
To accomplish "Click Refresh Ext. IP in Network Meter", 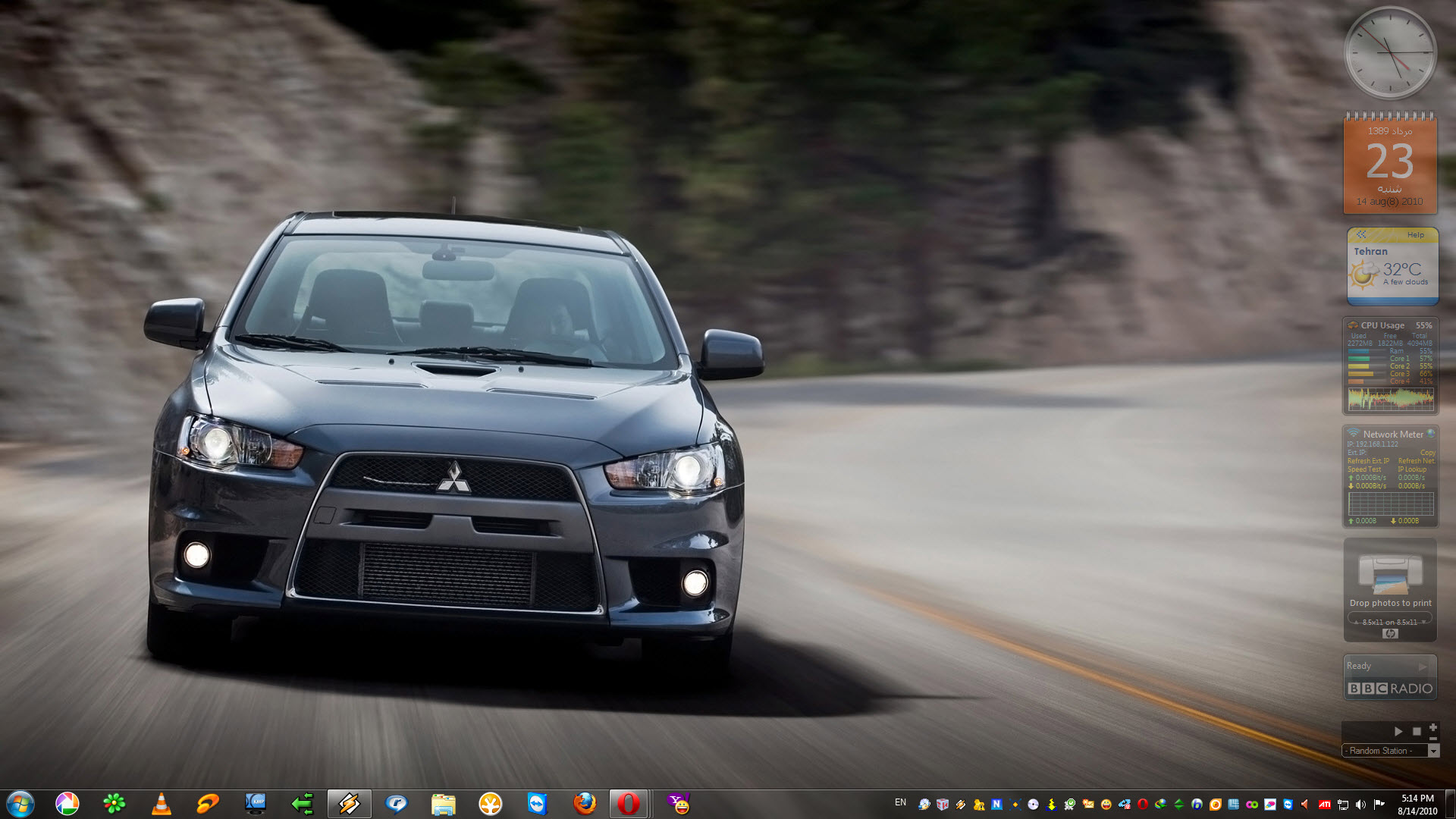I will pyautogui.click(x=1369, y=461).
